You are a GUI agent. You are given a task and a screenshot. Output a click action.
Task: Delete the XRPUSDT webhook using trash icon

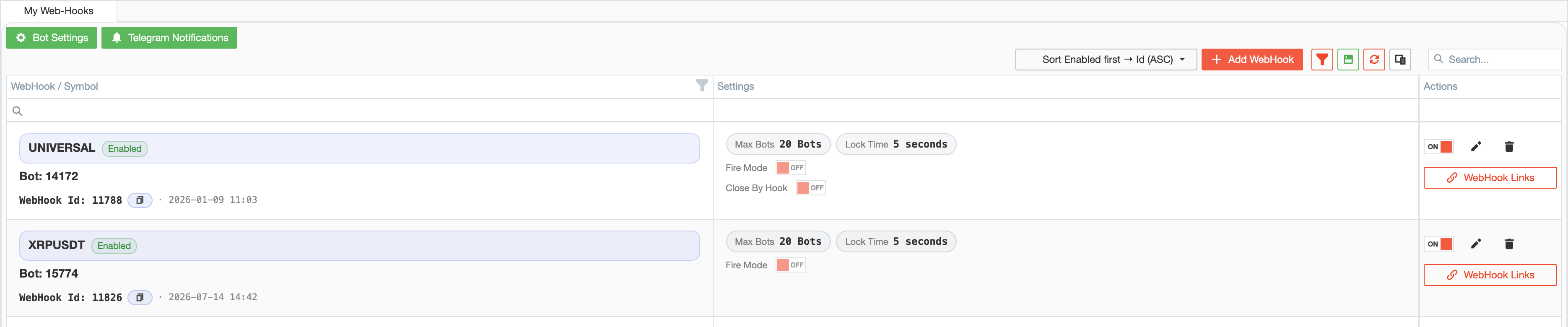click(1509, 244)
